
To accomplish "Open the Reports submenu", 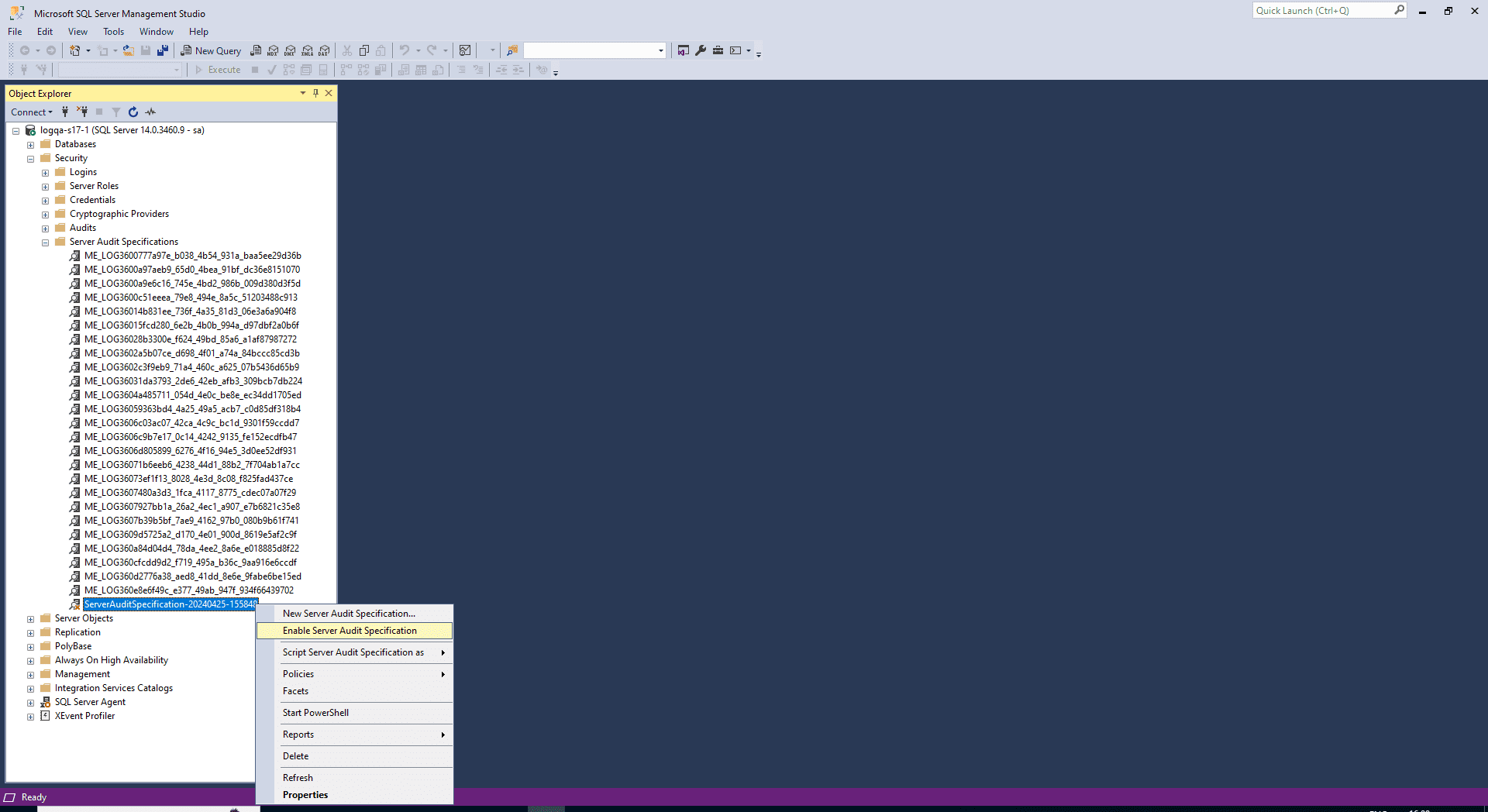I will click(355, 735).
